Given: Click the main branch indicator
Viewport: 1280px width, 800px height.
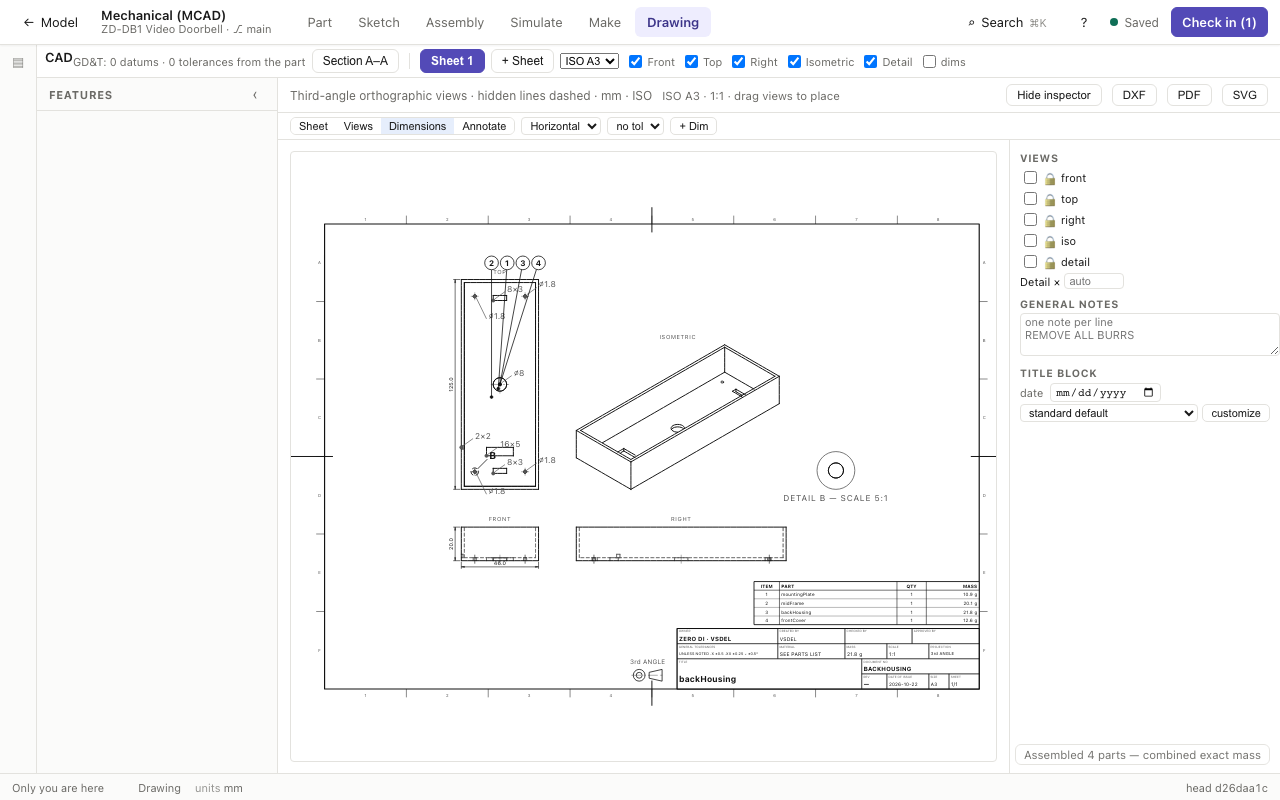Looking at the screenshot, I should tap(252, 29).
